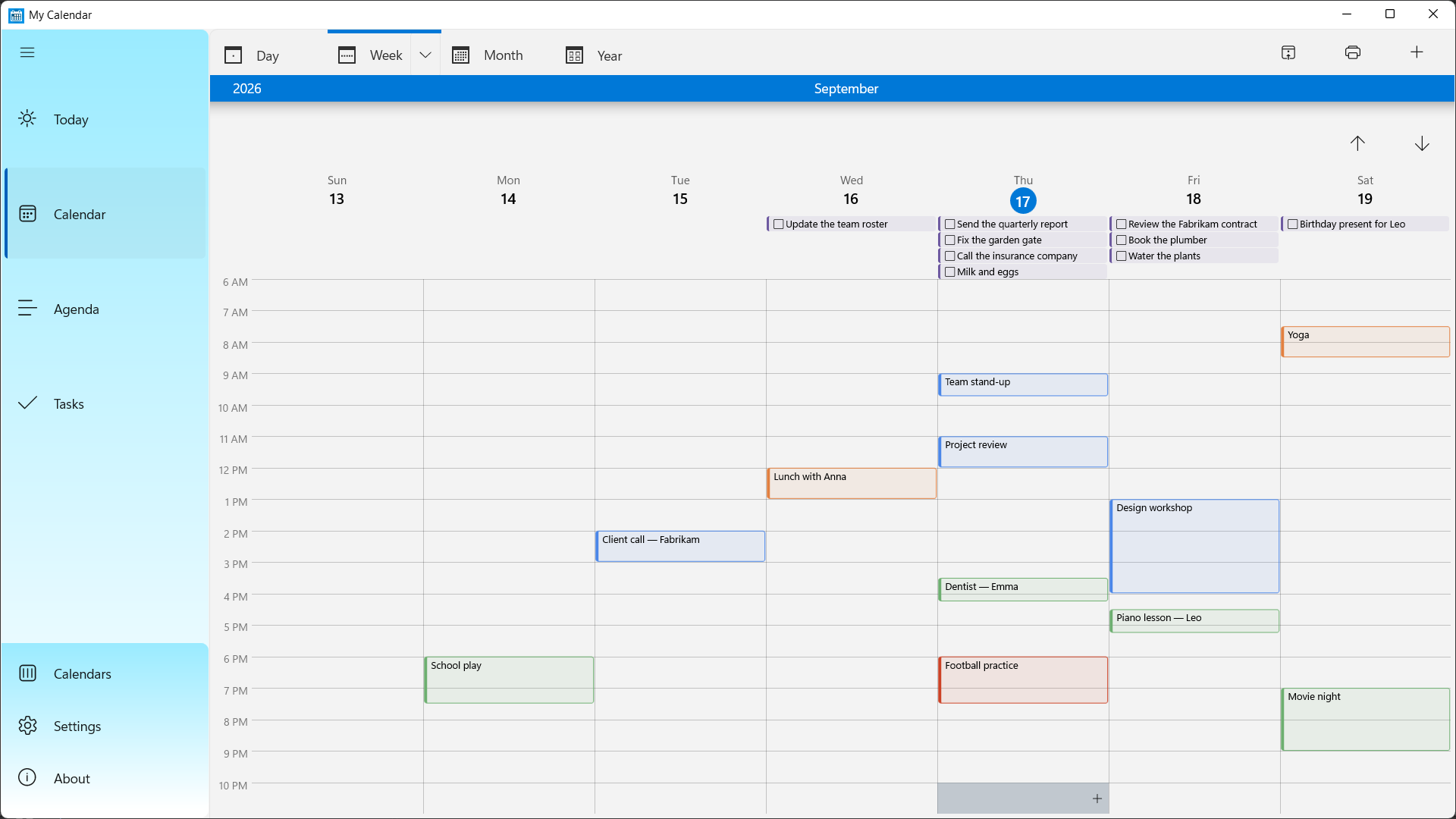This screenshot has width=1456, height=819.
Task: Check off Send the quarterly report
Action: (x=949, y=224)
